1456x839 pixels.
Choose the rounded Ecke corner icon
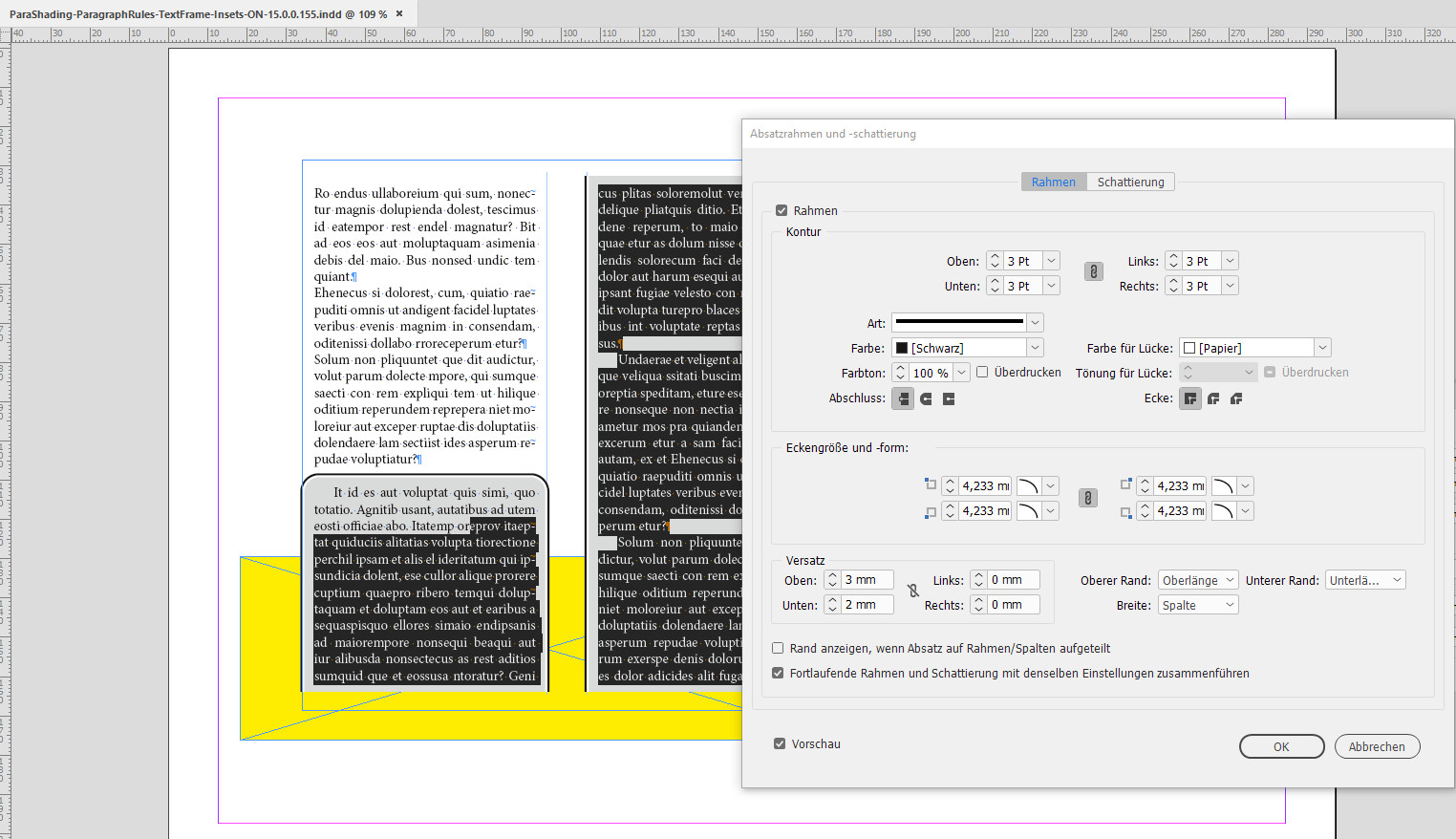pos(1212,398)
